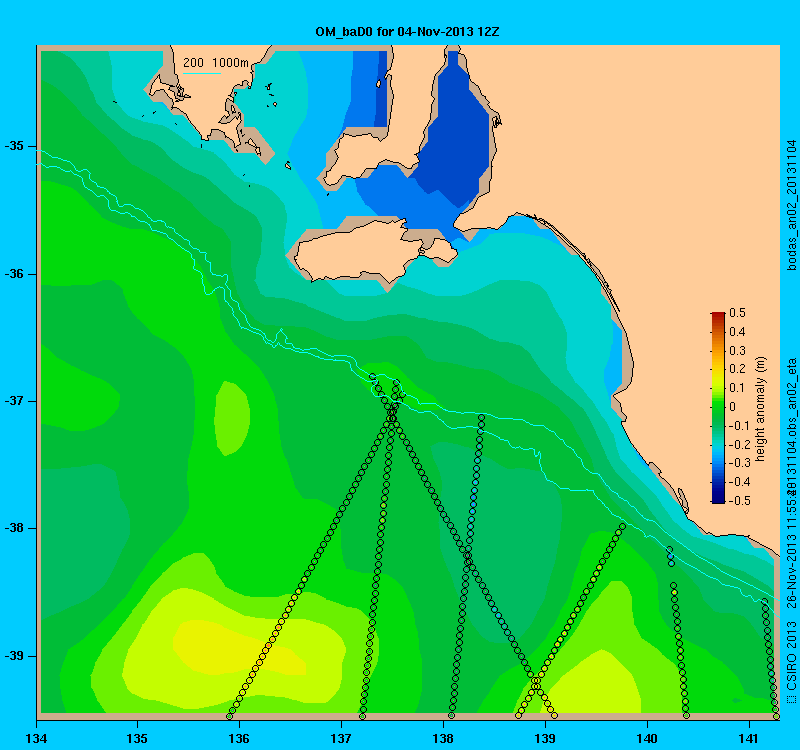Click the latitude axis label '-36'
800x750 pixels.
(x=14, y=274)
